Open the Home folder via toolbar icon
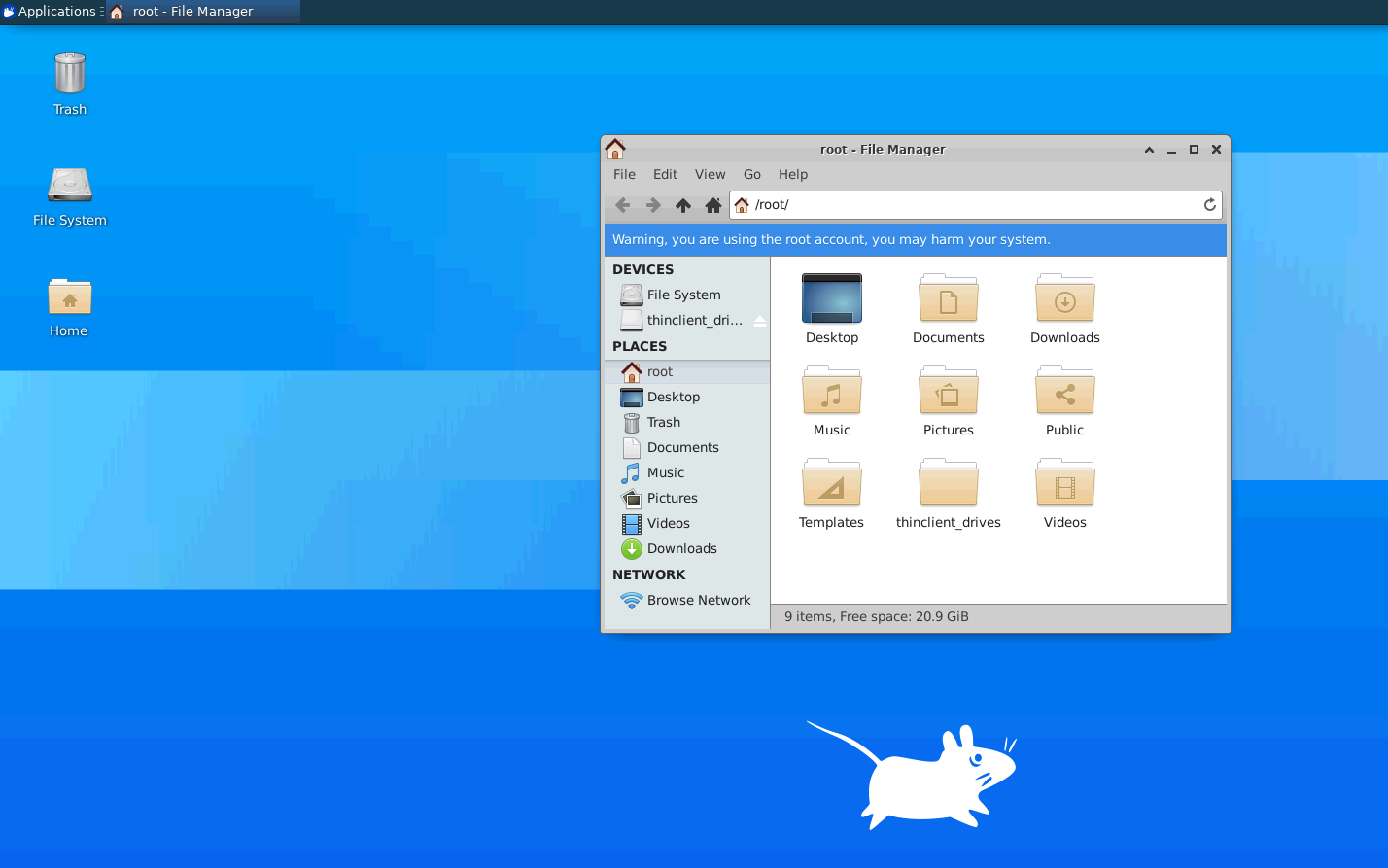The width and height of the screenshot is (1388, 868). tap(712, 205)
